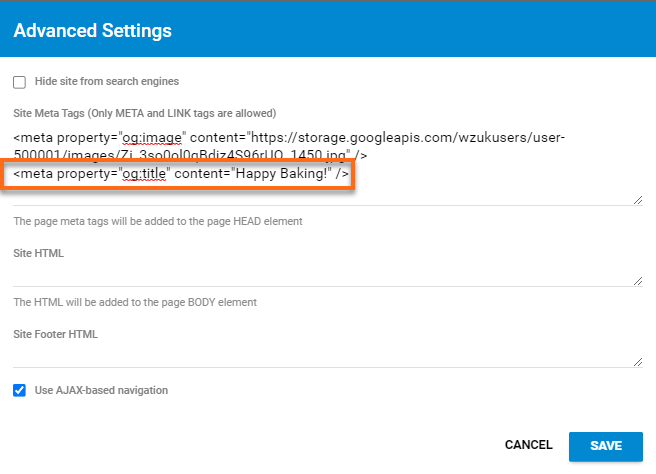Cancel the Advanced Settings dialog
Screen dimensions: 656x474
pos(528,445)
